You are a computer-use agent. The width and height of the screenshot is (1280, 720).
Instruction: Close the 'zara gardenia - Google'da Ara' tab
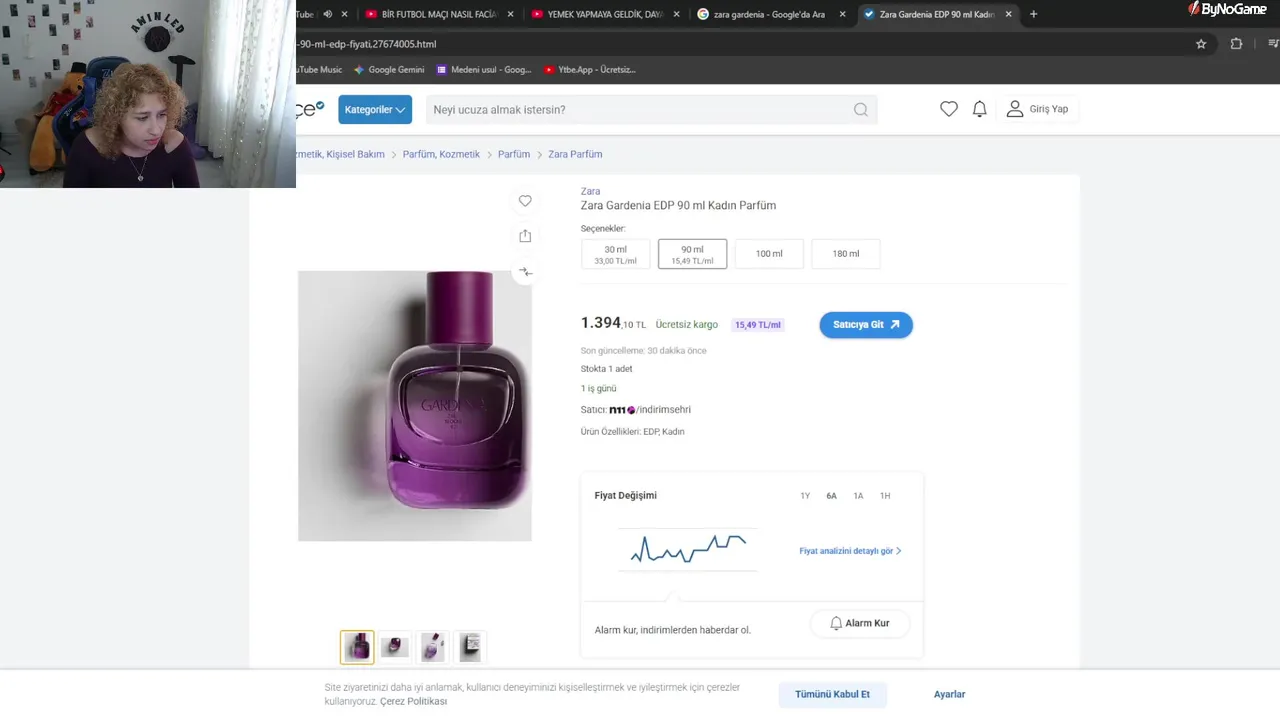[842, 14]
